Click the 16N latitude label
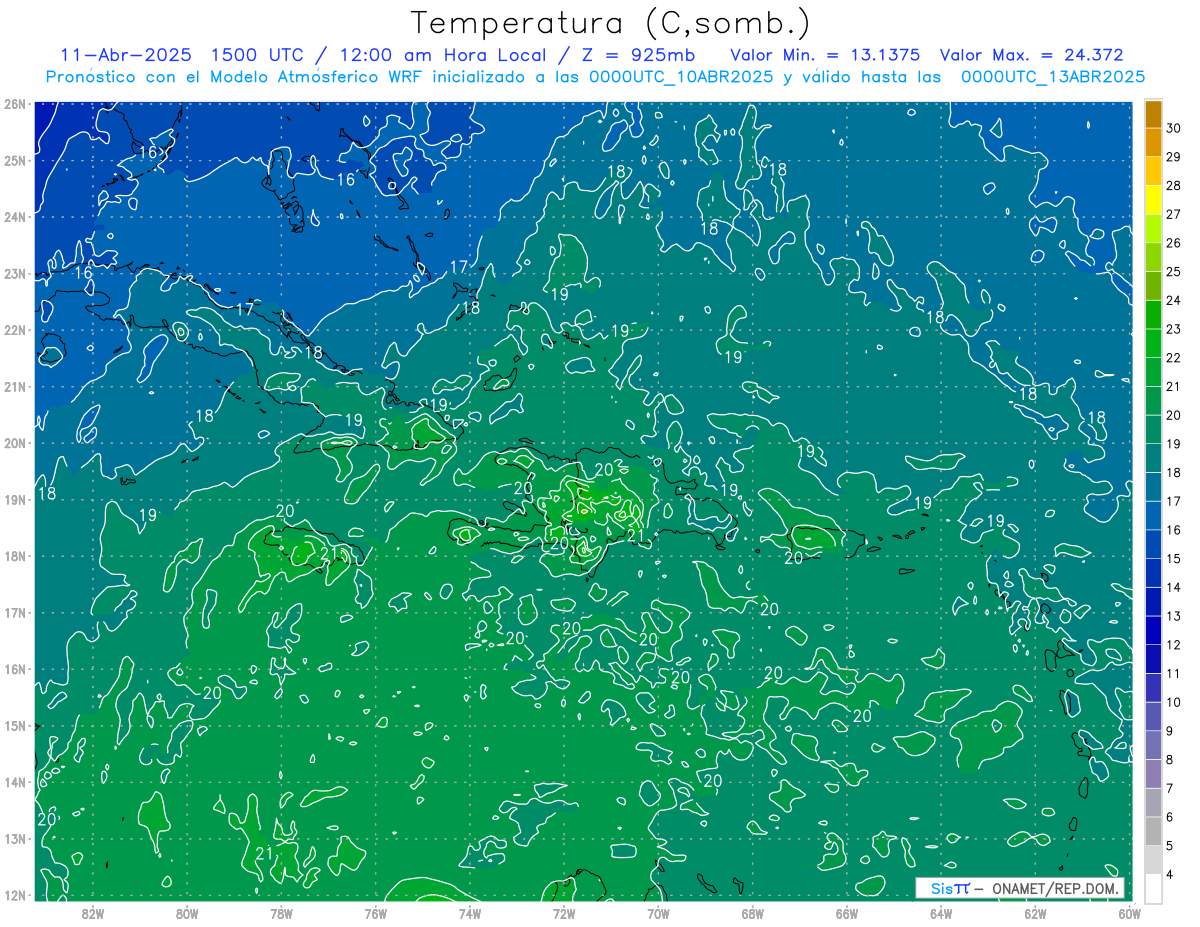 coord(14,669)
